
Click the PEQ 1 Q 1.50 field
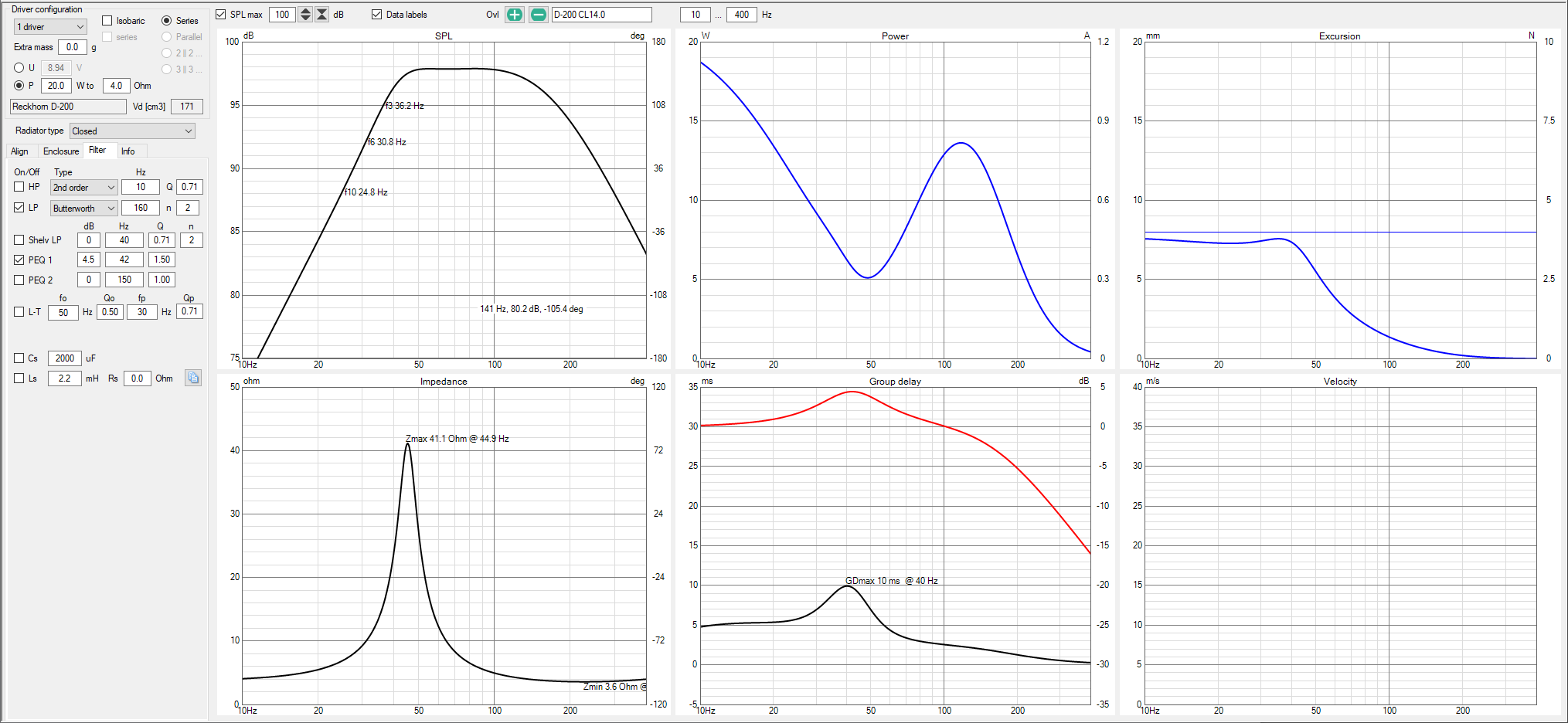click(162, 260)
